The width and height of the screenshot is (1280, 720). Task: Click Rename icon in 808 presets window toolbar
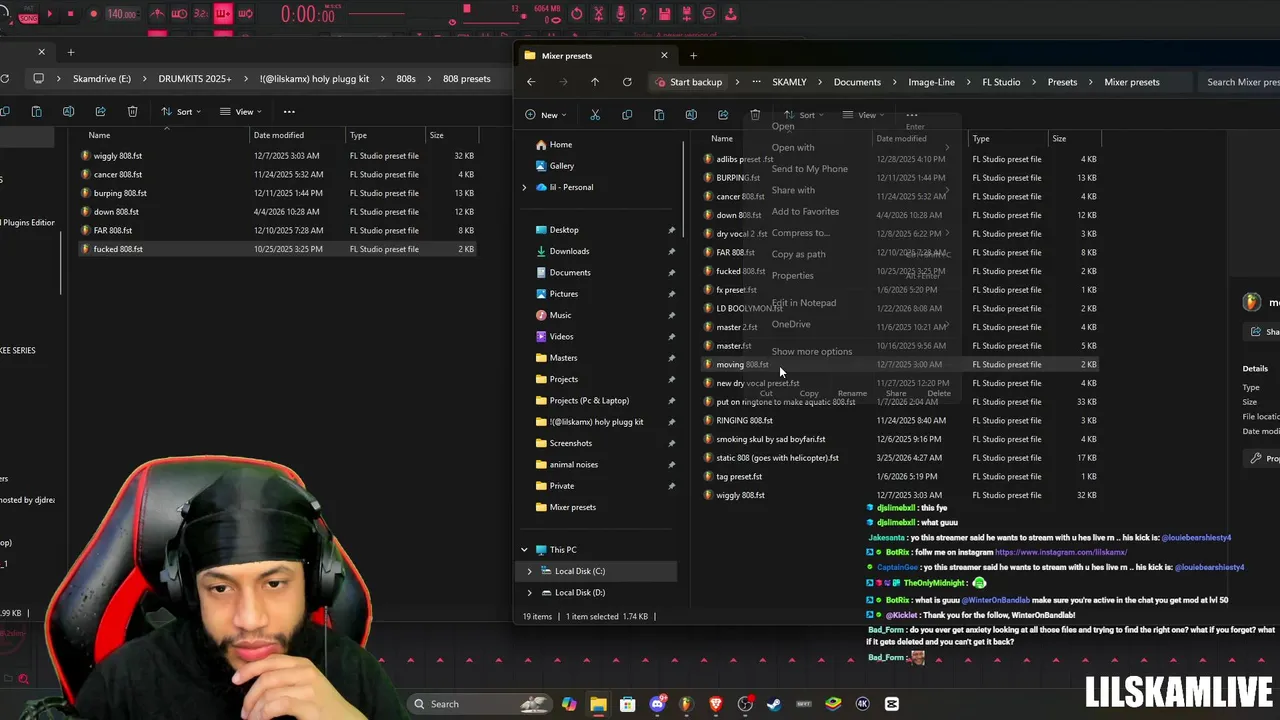tap(68, 111)
